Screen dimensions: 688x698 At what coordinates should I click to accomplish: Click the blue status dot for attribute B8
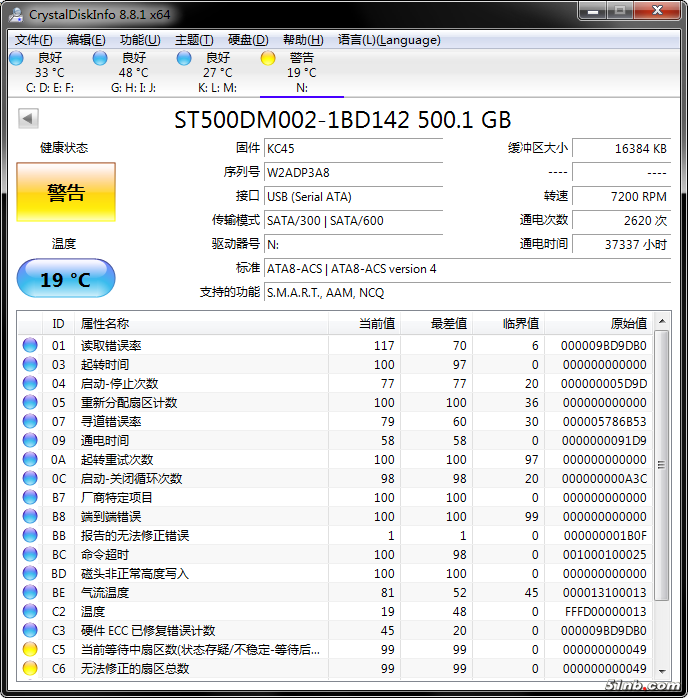(x=30, y=516)
